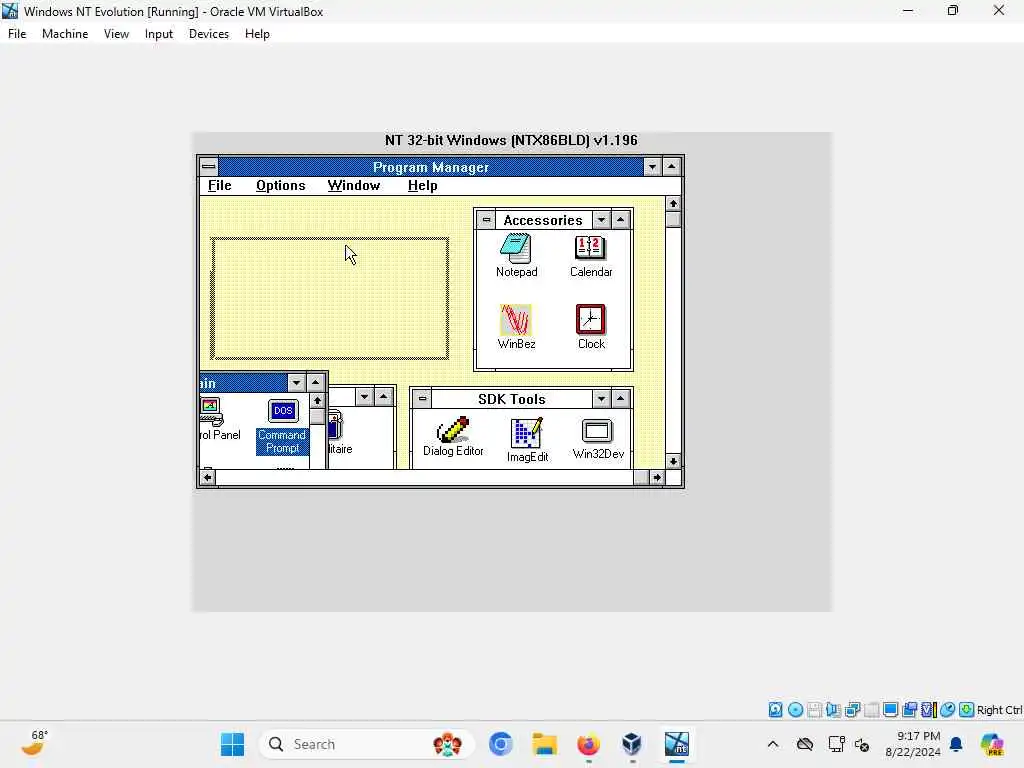Click the Accessories window title bar

(x=543, y=220)
